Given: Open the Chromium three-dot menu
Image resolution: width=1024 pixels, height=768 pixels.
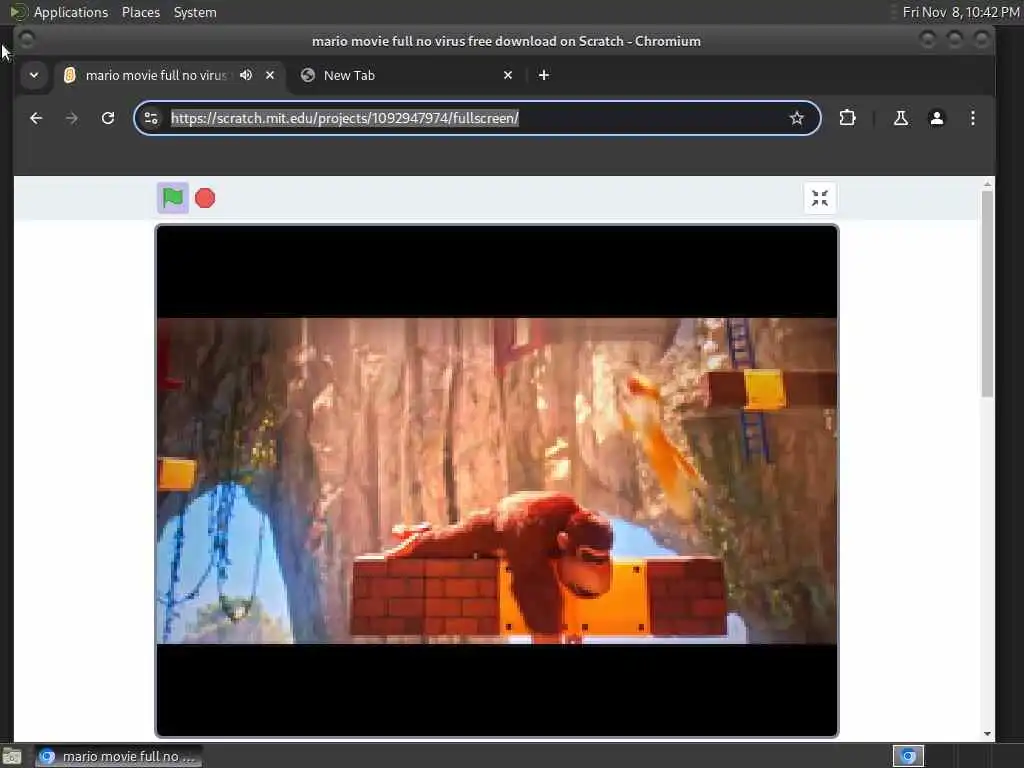Looking at the screenshot, I should 972,118.
